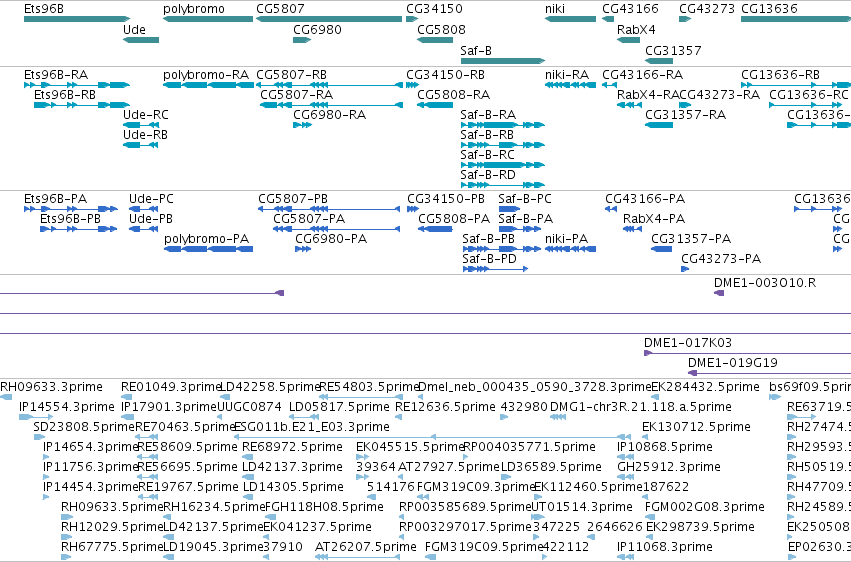Click transcript CG6980-RA

tap(302, 125)
